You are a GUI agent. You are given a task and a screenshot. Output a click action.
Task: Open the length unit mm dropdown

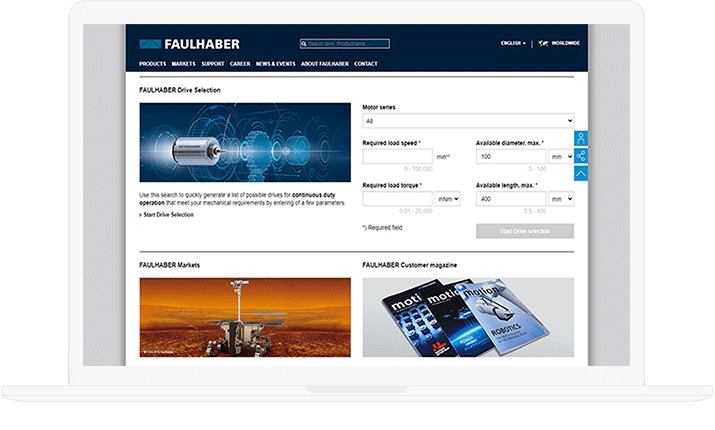coord(561,199)
